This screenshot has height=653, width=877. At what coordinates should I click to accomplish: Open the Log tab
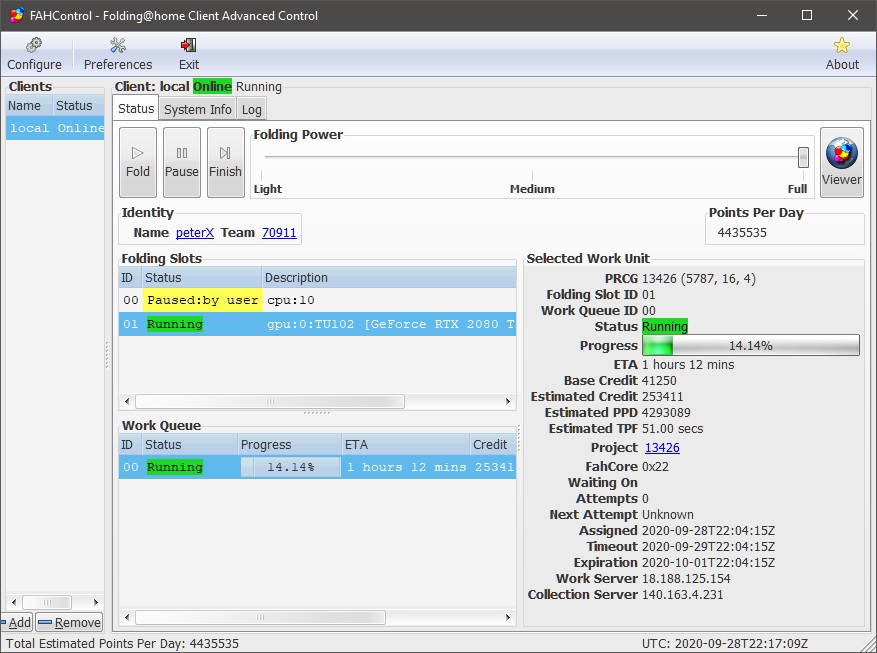251,109
